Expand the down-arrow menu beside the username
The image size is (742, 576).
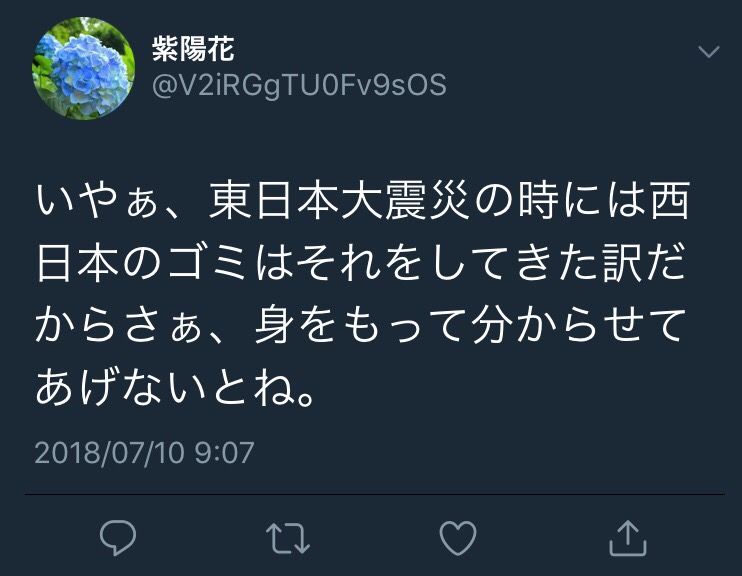tap(709, 51)
